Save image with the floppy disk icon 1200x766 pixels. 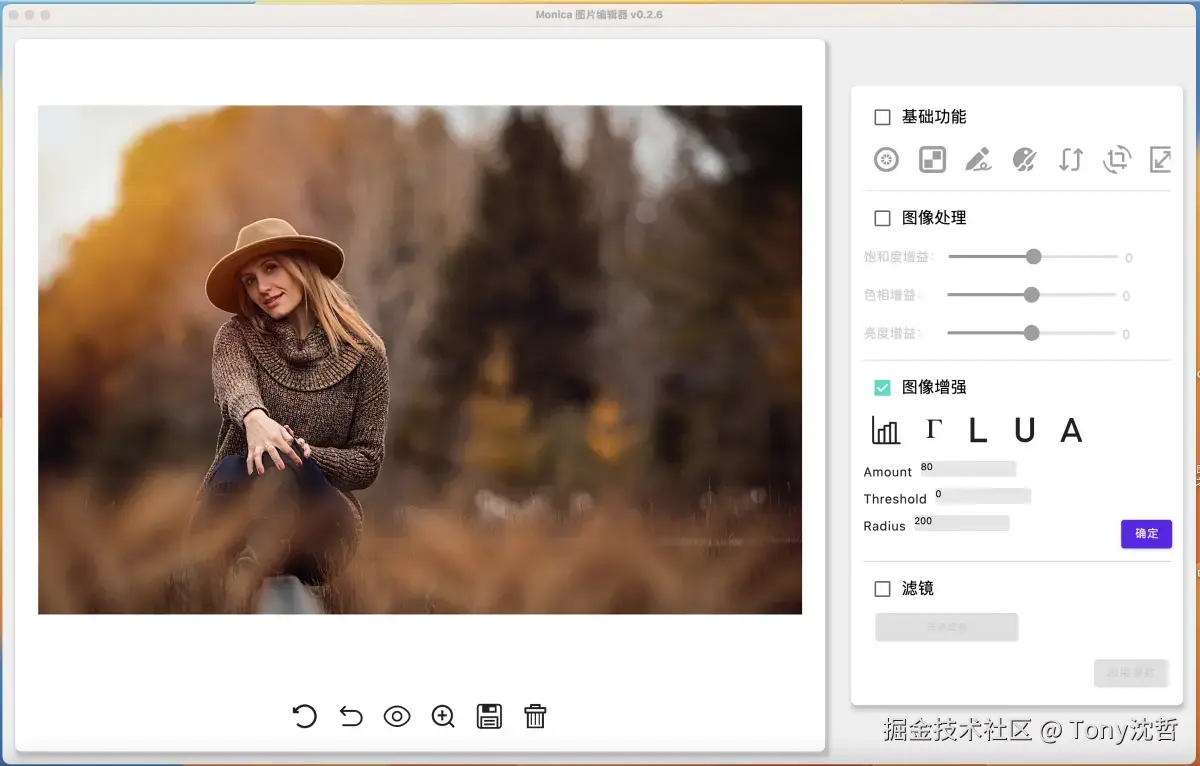pyautogui.click(x=489, y=716)
